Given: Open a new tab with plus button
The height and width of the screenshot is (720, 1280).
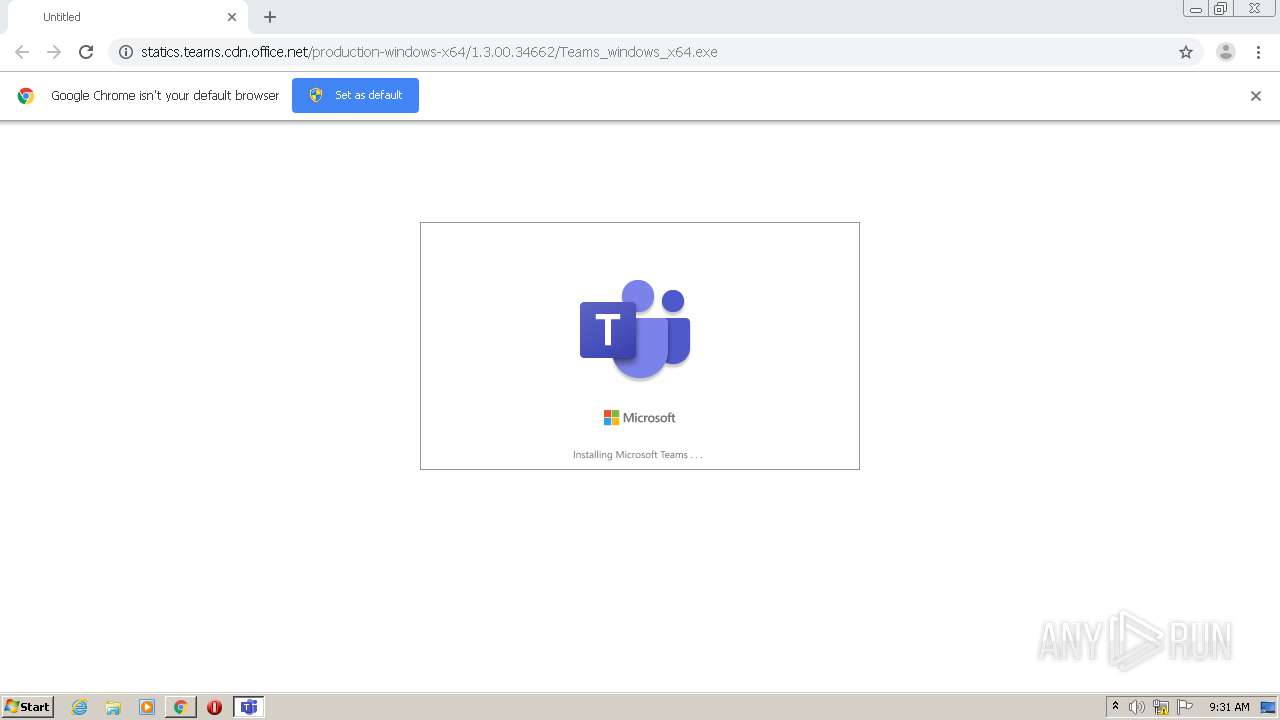Looking at the screenshot, I should click(x=270, y=17).
